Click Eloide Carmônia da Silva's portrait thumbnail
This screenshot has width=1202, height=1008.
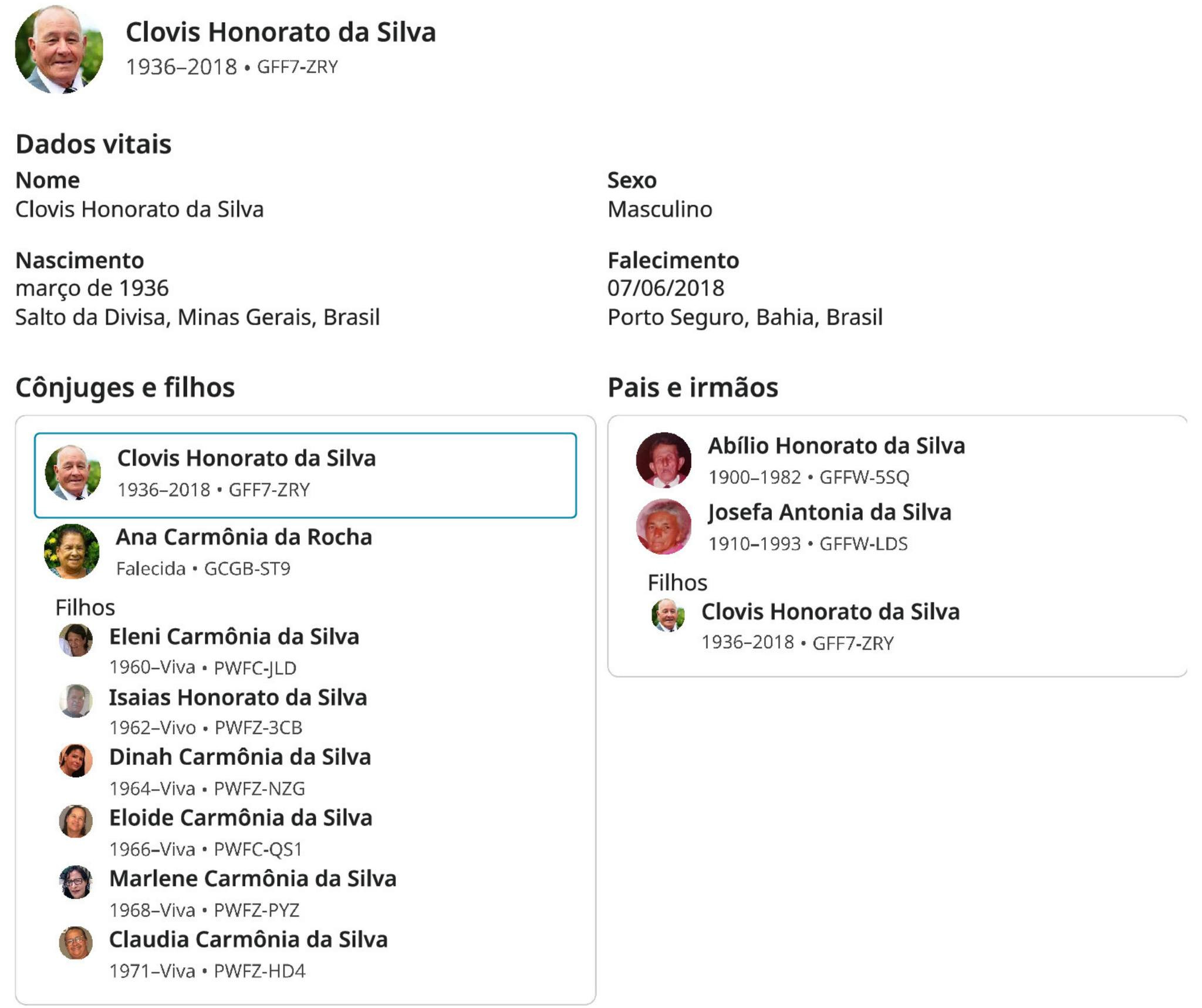tap(76, 821)
